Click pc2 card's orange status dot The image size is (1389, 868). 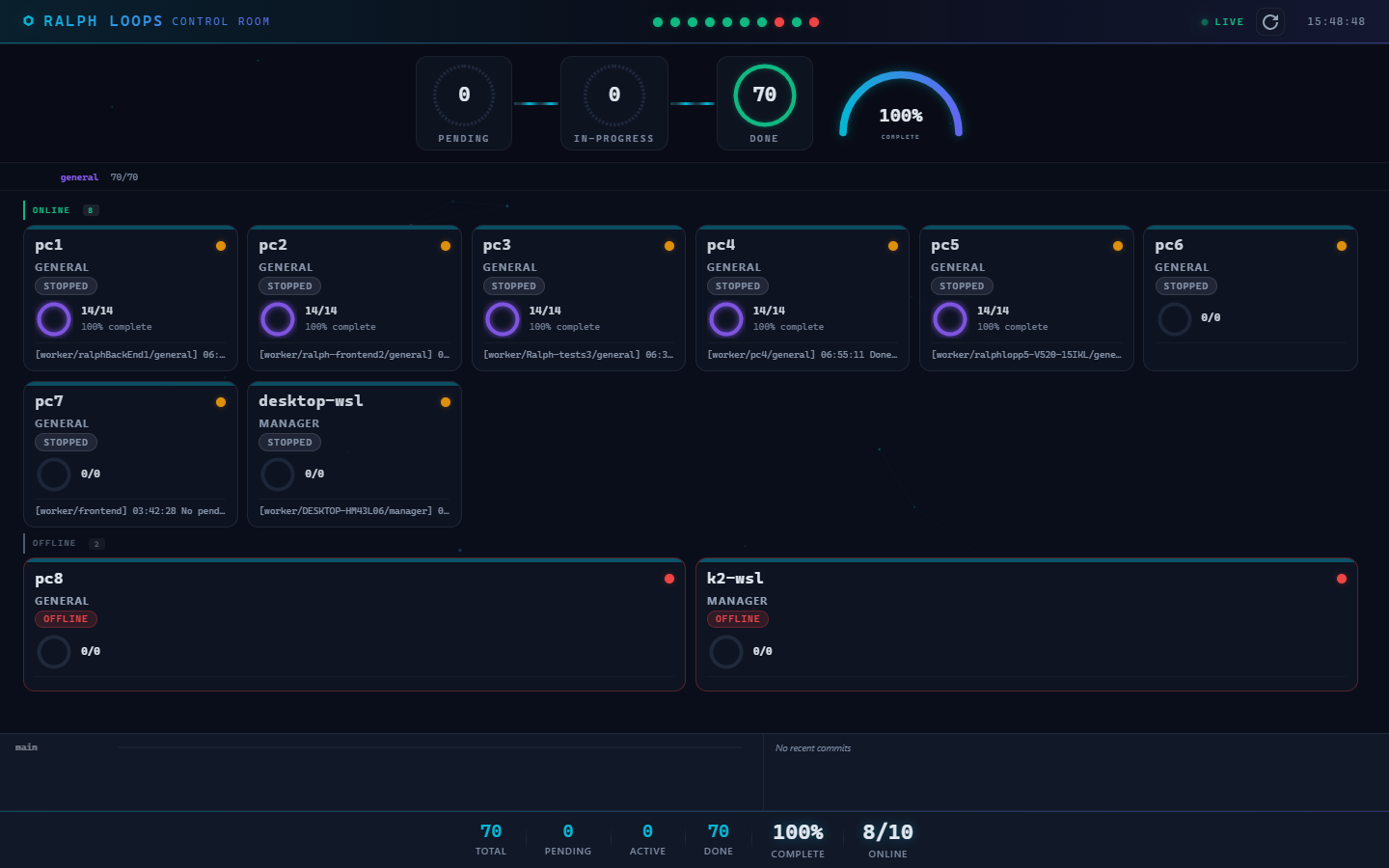[x=446, y=246]
